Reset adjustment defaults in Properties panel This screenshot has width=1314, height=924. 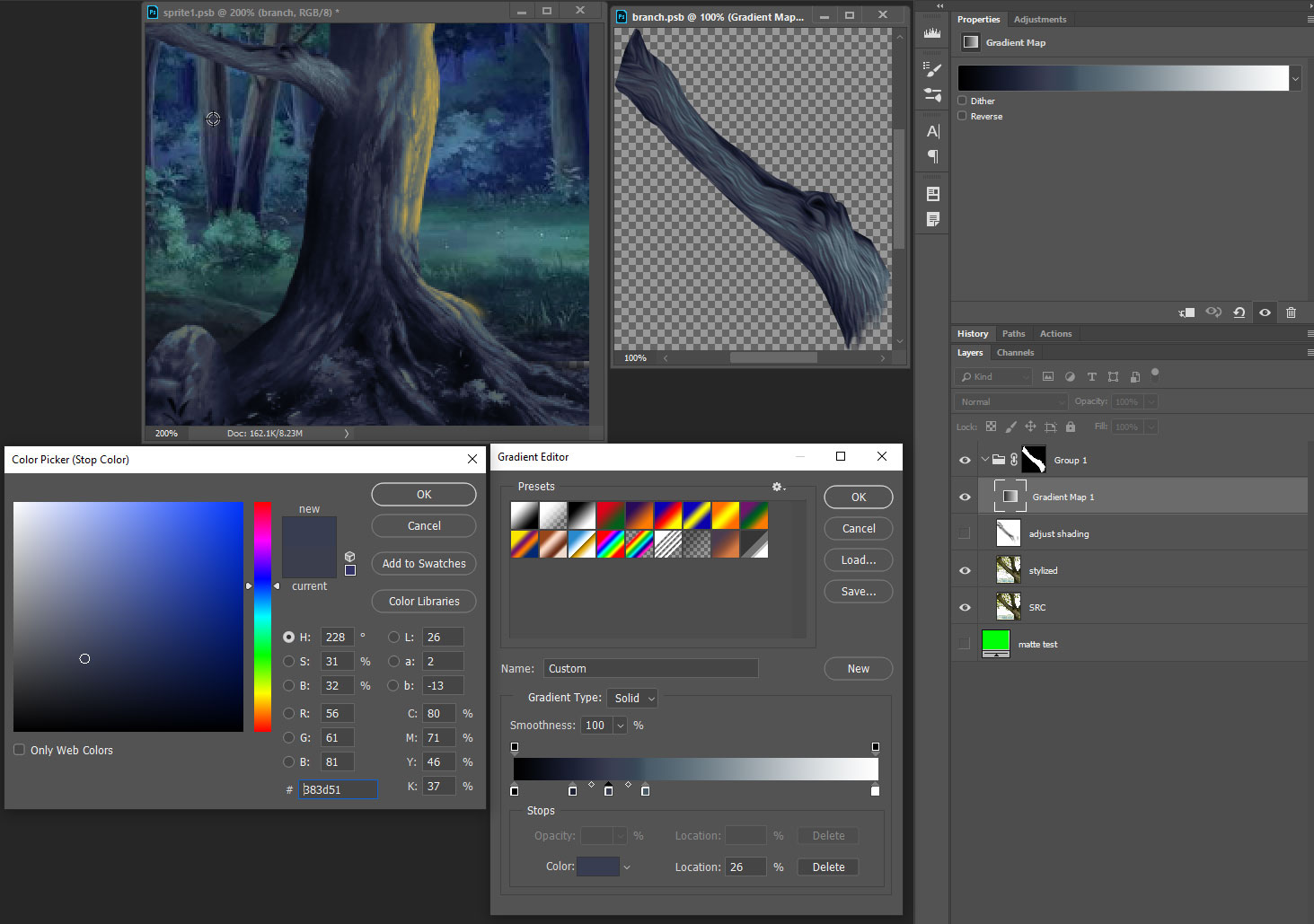coord(1239,312)
